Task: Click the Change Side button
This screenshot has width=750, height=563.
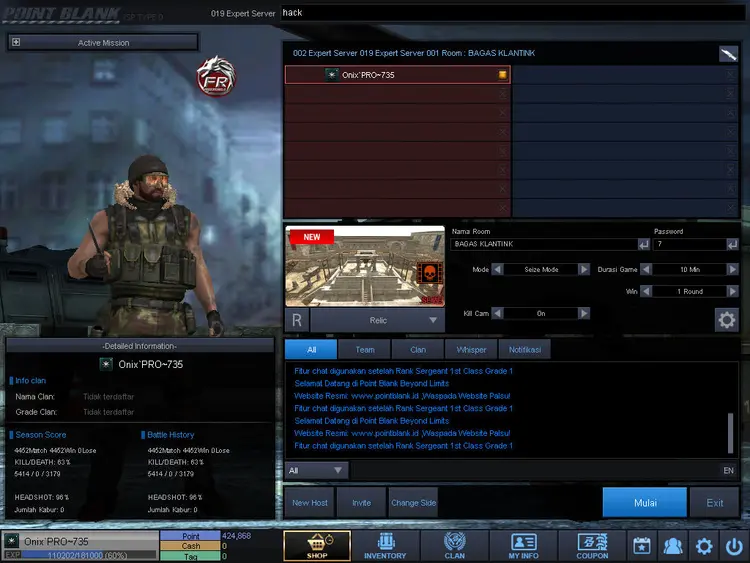Action: (413, 503)
